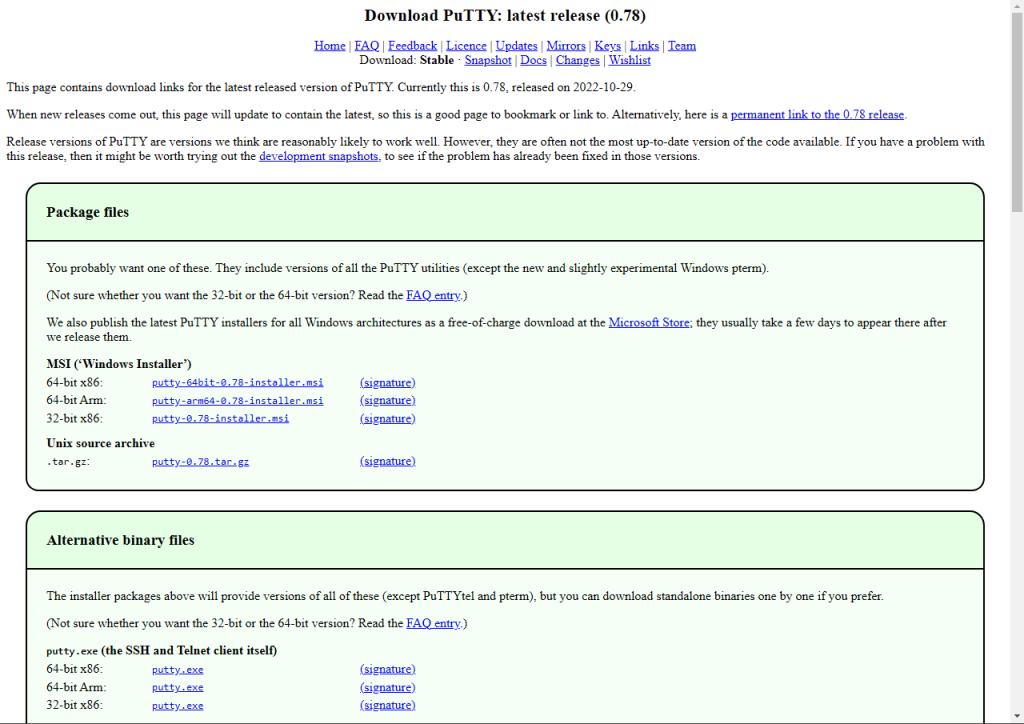Download putty-64bit-0.78-installer.msi
Image resolution: width=1024 pixels, height=724 pixels.
click(238, 383)
